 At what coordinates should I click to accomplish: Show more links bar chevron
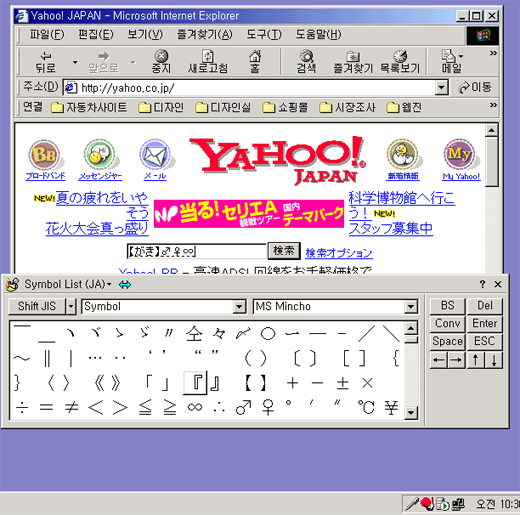coord(493,105)
